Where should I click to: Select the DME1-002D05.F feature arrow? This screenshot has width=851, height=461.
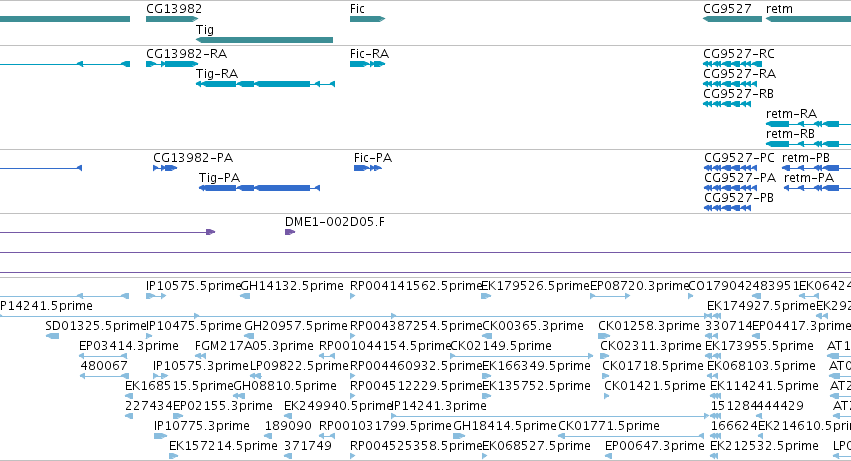[290, 232]
